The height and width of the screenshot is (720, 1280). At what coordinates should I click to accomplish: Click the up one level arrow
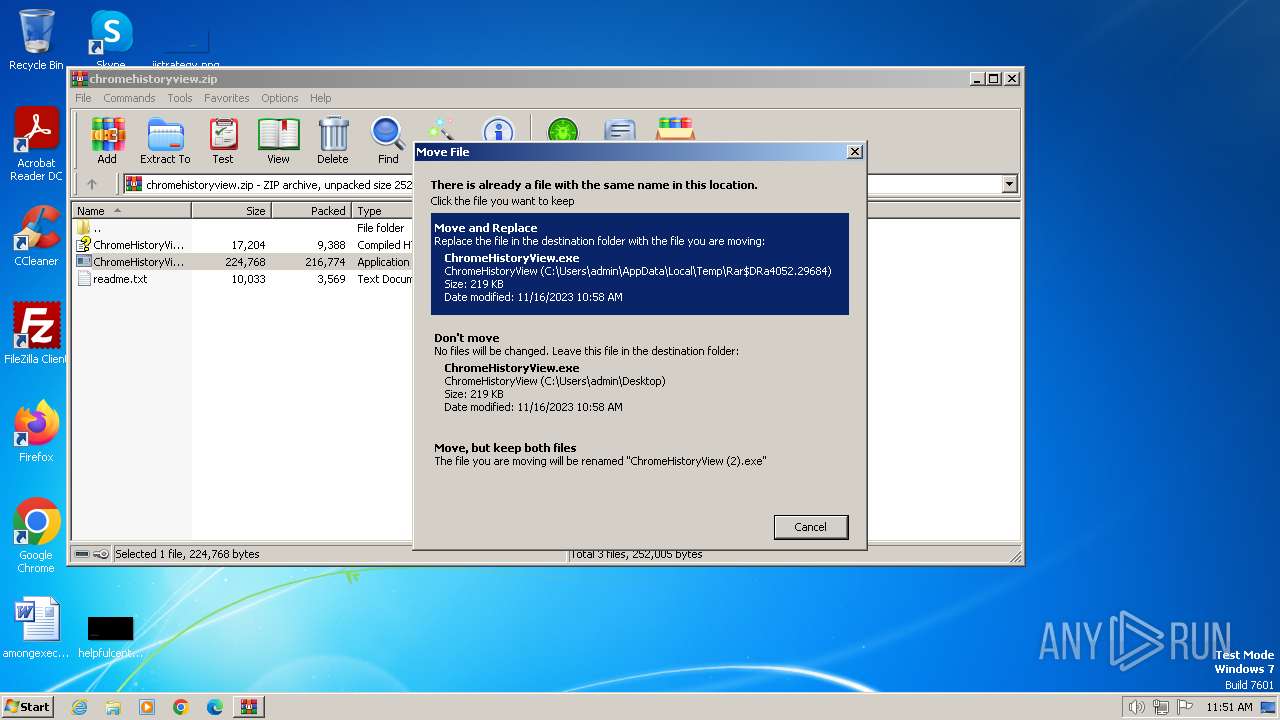tap(92, 184)
